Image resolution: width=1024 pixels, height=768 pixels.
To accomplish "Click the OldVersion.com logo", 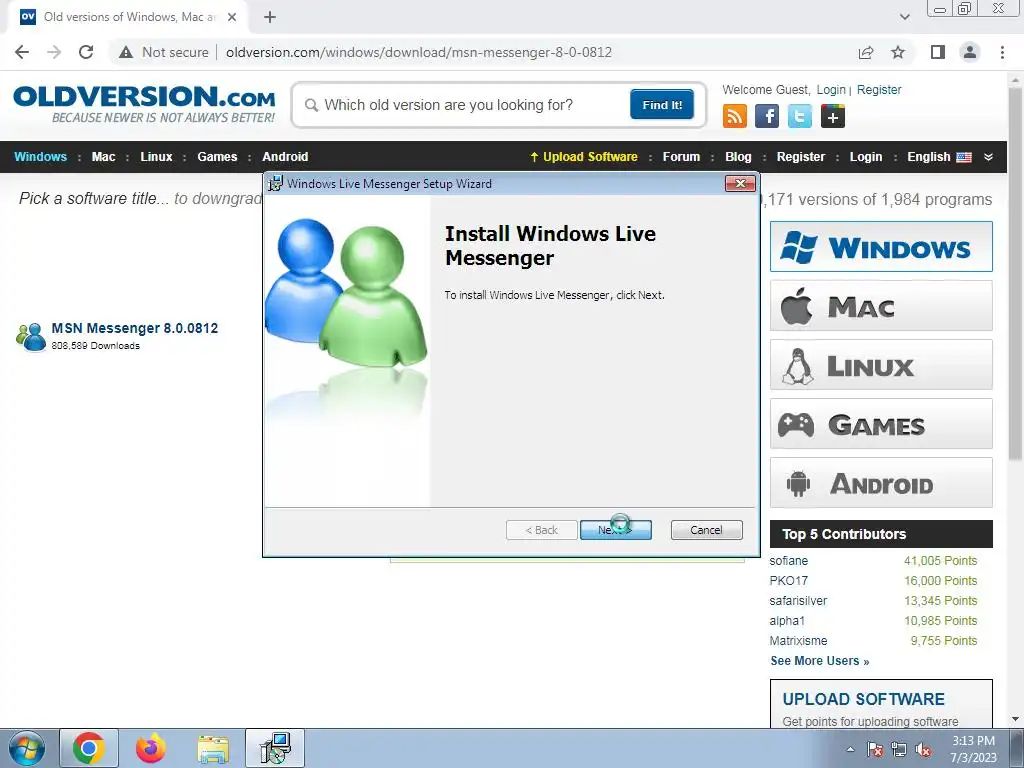I will click(x=144, y=104).
